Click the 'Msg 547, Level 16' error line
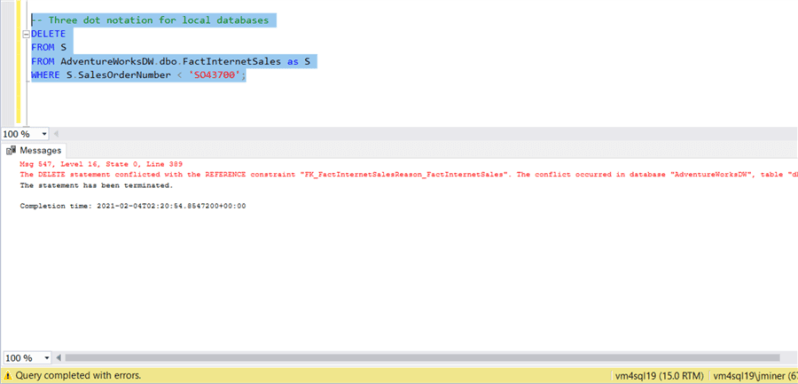This screenshot has width=798, height=384. pos(101,164)
